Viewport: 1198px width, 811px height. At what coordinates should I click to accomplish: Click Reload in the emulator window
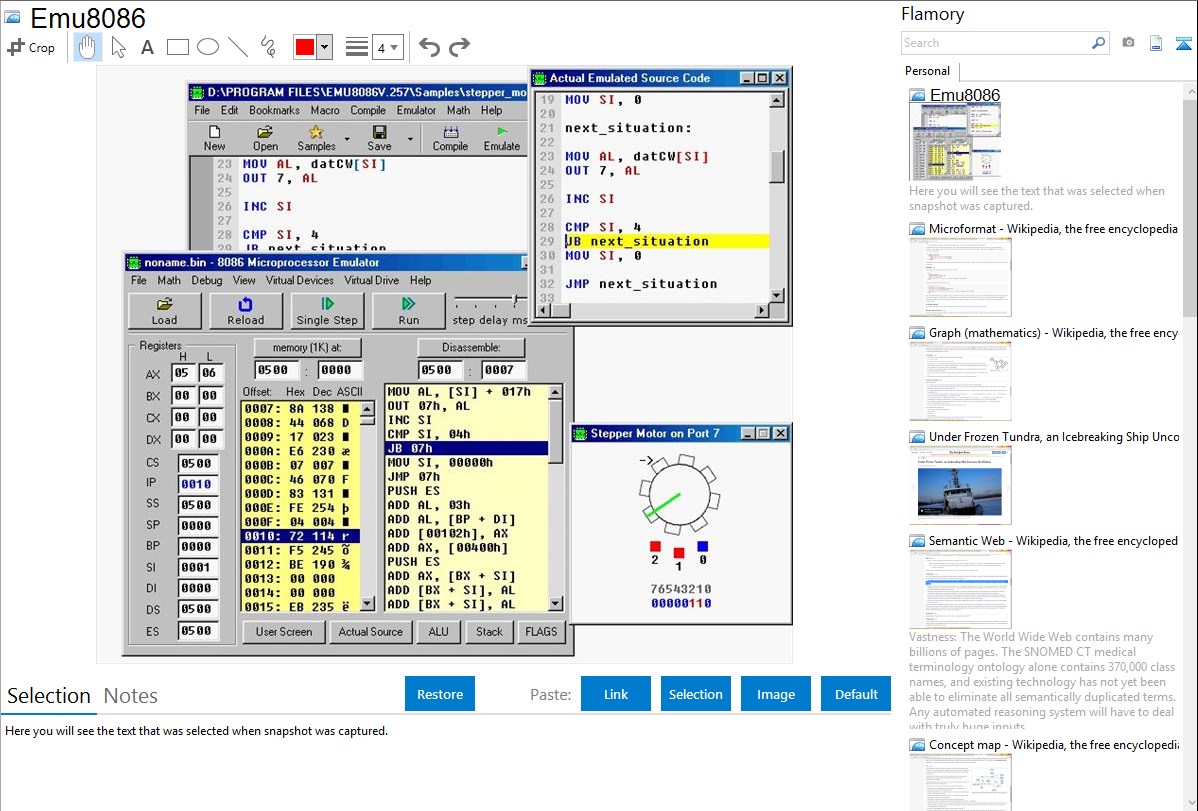(x=245, y=311)
